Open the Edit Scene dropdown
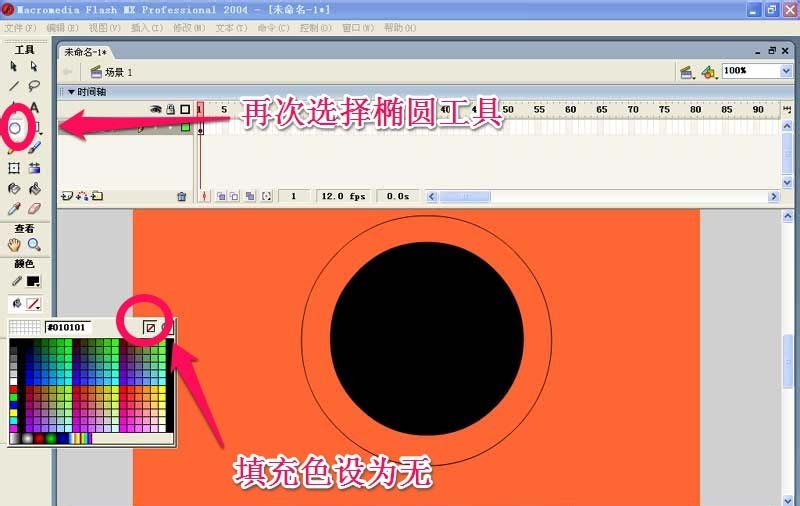The image size is (800, 506). point(687,72)
